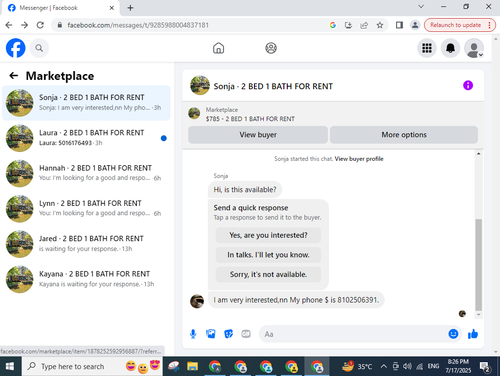Viewport: 500px width, 376px height.
Task: Record a voice clip with microphone icon
Action: click(193, 334)
